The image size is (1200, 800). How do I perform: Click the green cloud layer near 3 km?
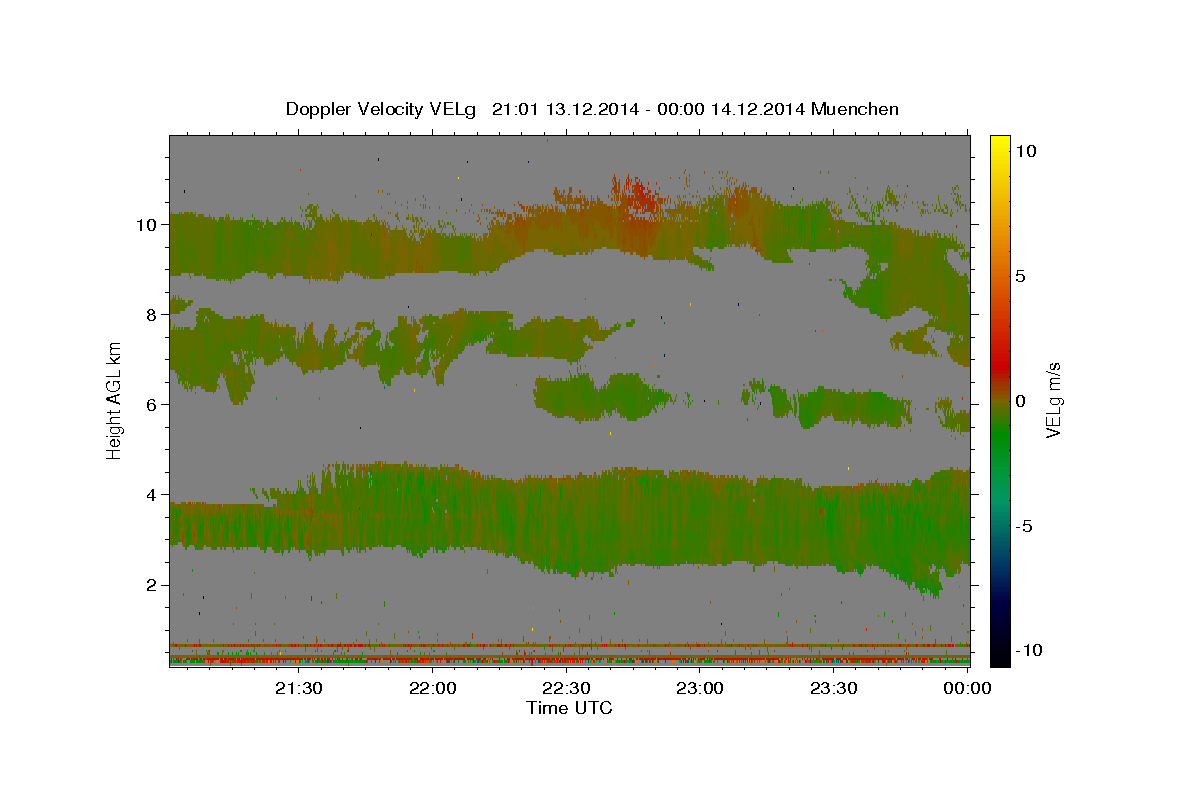570,520
